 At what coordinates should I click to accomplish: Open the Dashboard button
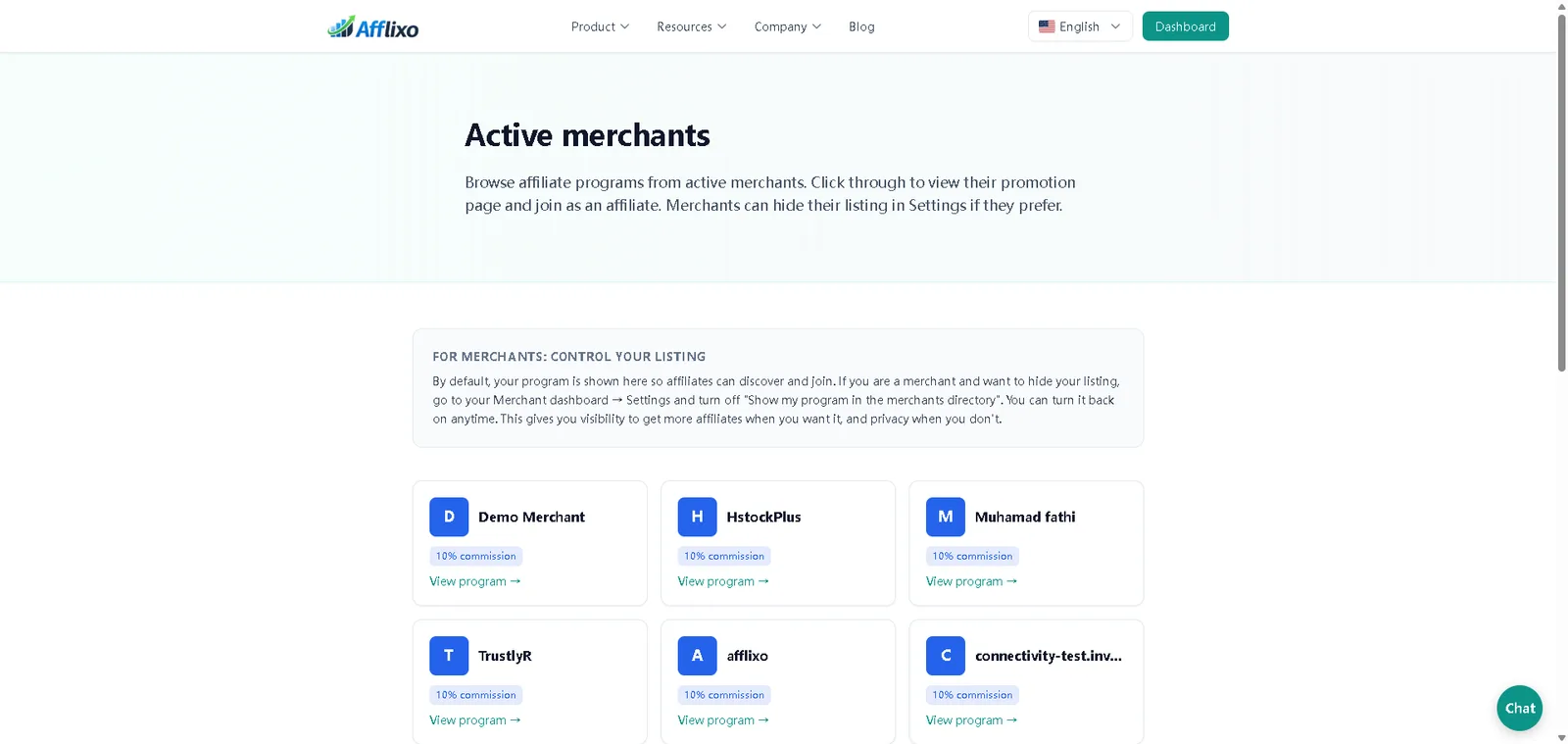click(x=1185, y=26)
